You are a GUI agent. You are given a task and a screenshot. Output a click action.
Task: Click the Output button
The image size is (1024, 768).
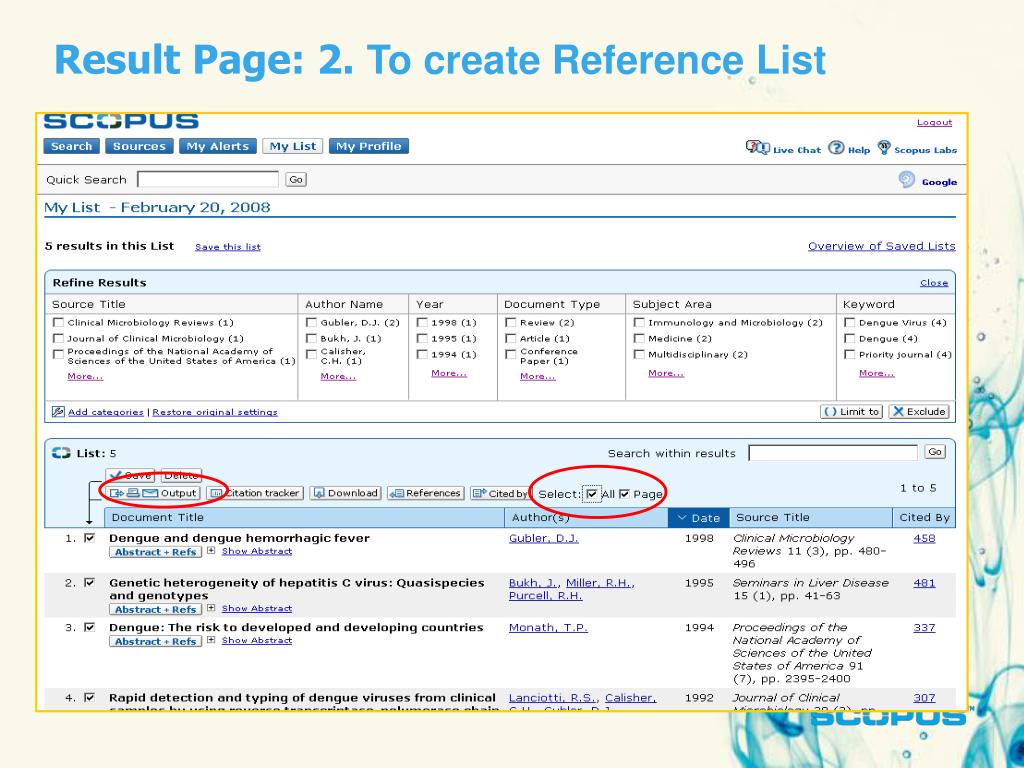(x=153, y=493)
